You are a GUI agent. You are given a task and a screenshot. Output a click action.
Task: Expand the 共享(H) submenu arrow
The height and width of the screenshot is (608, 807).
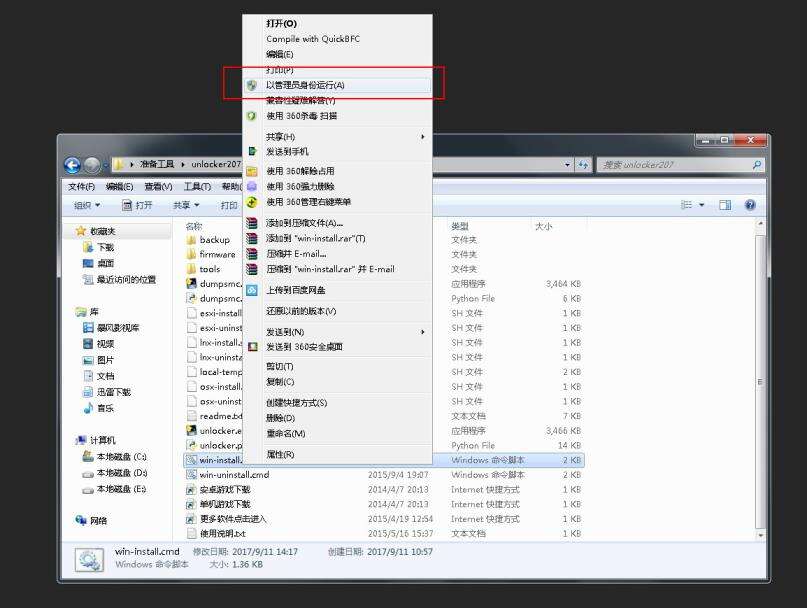click(x=423, y=136)
